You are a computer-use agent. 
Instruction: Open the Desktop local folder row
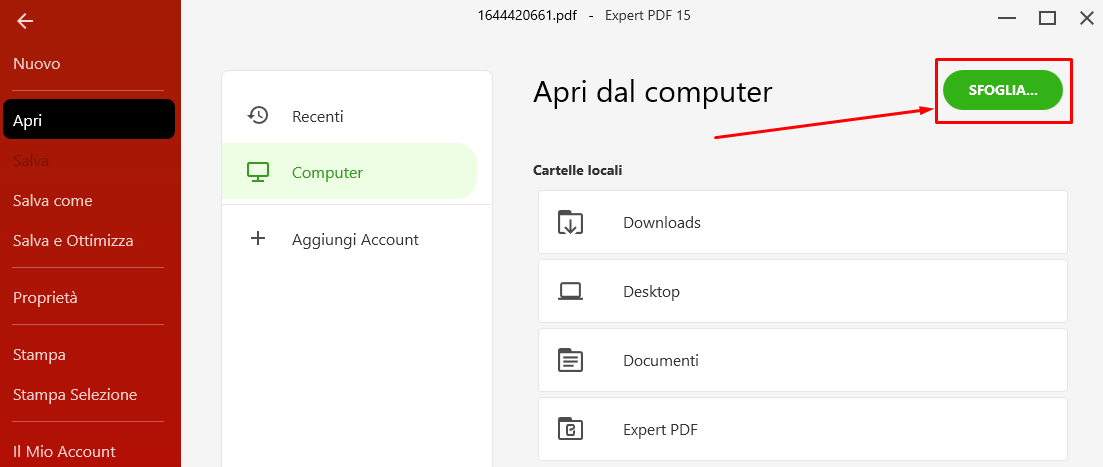[803, 291]
